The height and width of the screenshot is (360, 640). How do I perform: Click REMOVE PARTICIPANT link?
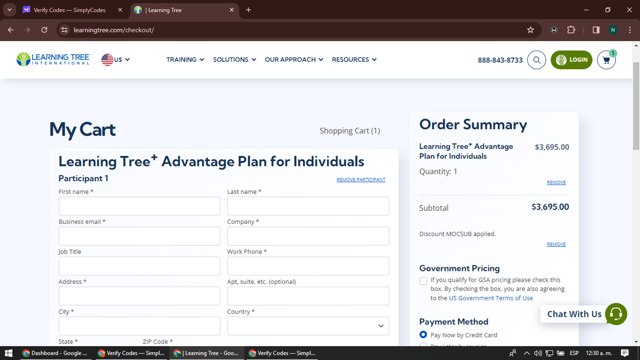[360, 180]
